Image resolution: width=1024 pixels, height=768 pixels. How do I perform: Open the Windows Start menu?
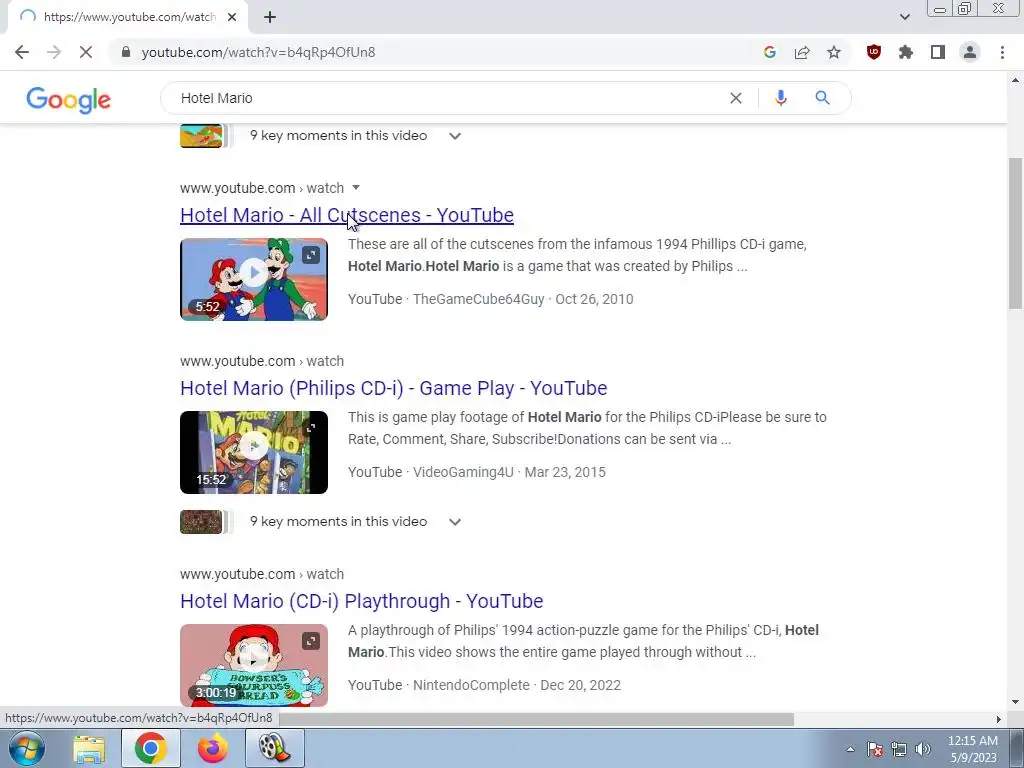pos(27,748)
